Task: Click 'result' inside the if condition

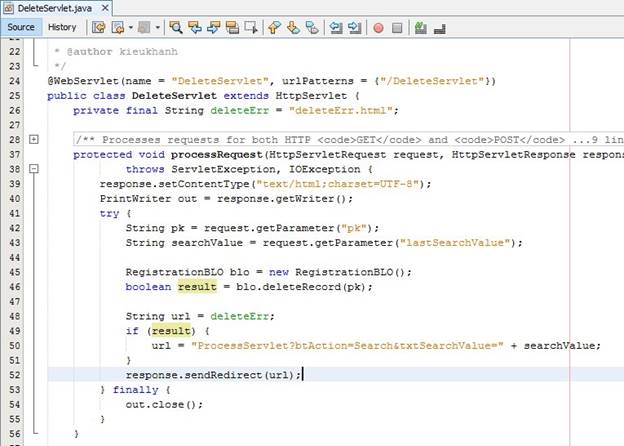Action: point(171,331)
